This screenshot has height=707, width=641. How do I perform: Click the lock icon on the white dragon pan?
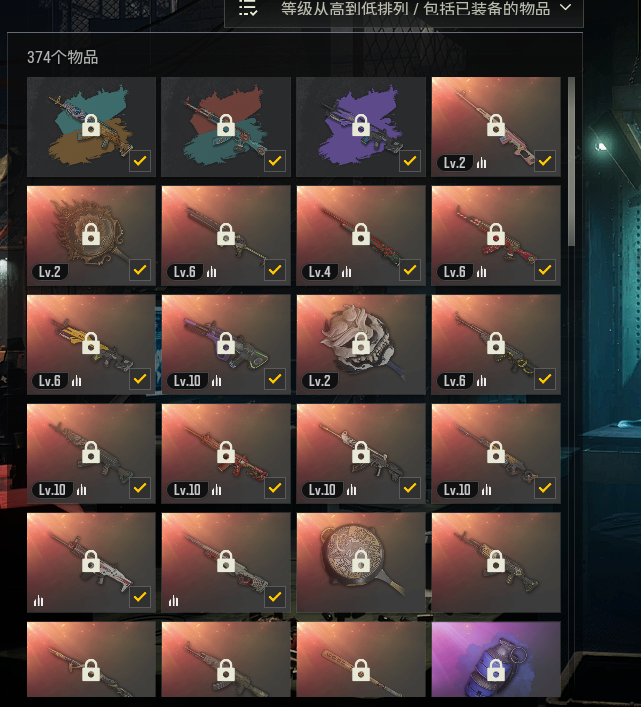tap(361, 343)
